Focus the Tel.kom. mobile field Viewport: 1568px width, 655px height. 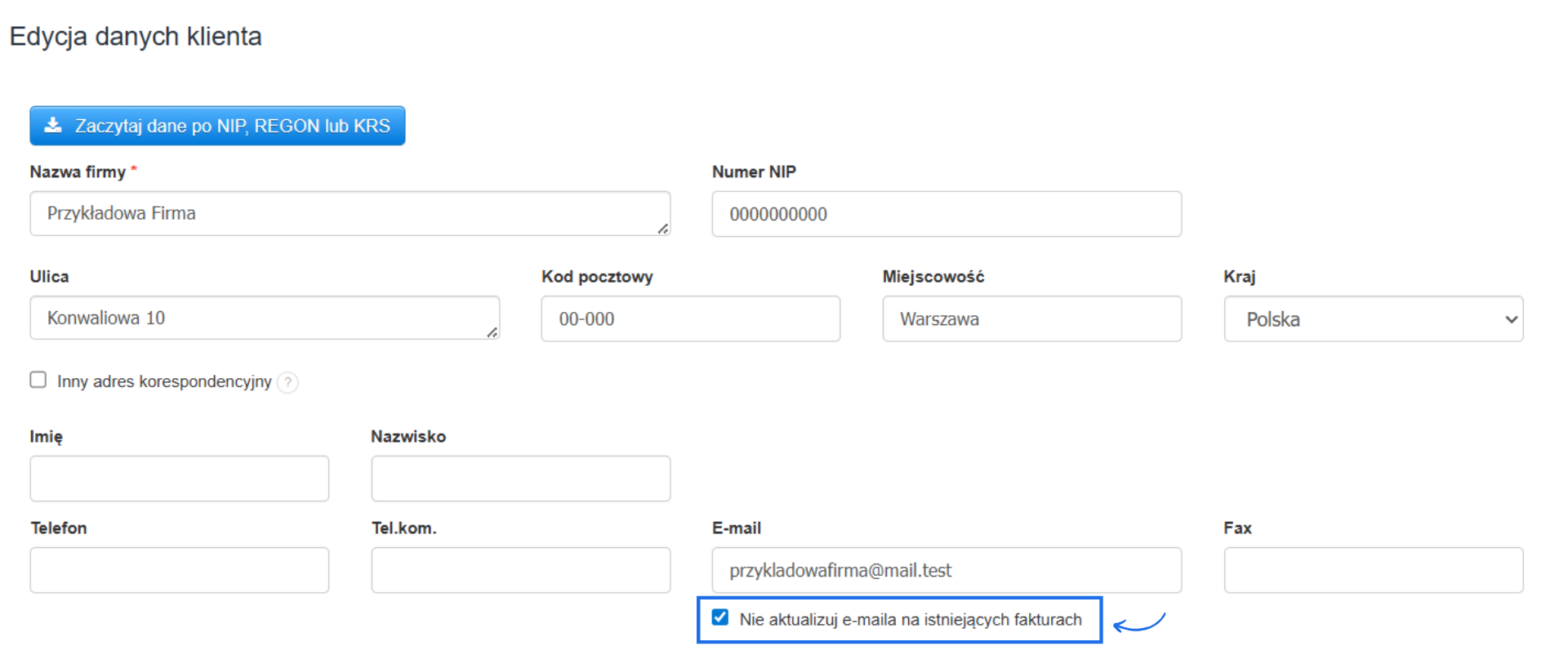coord(520,570)
